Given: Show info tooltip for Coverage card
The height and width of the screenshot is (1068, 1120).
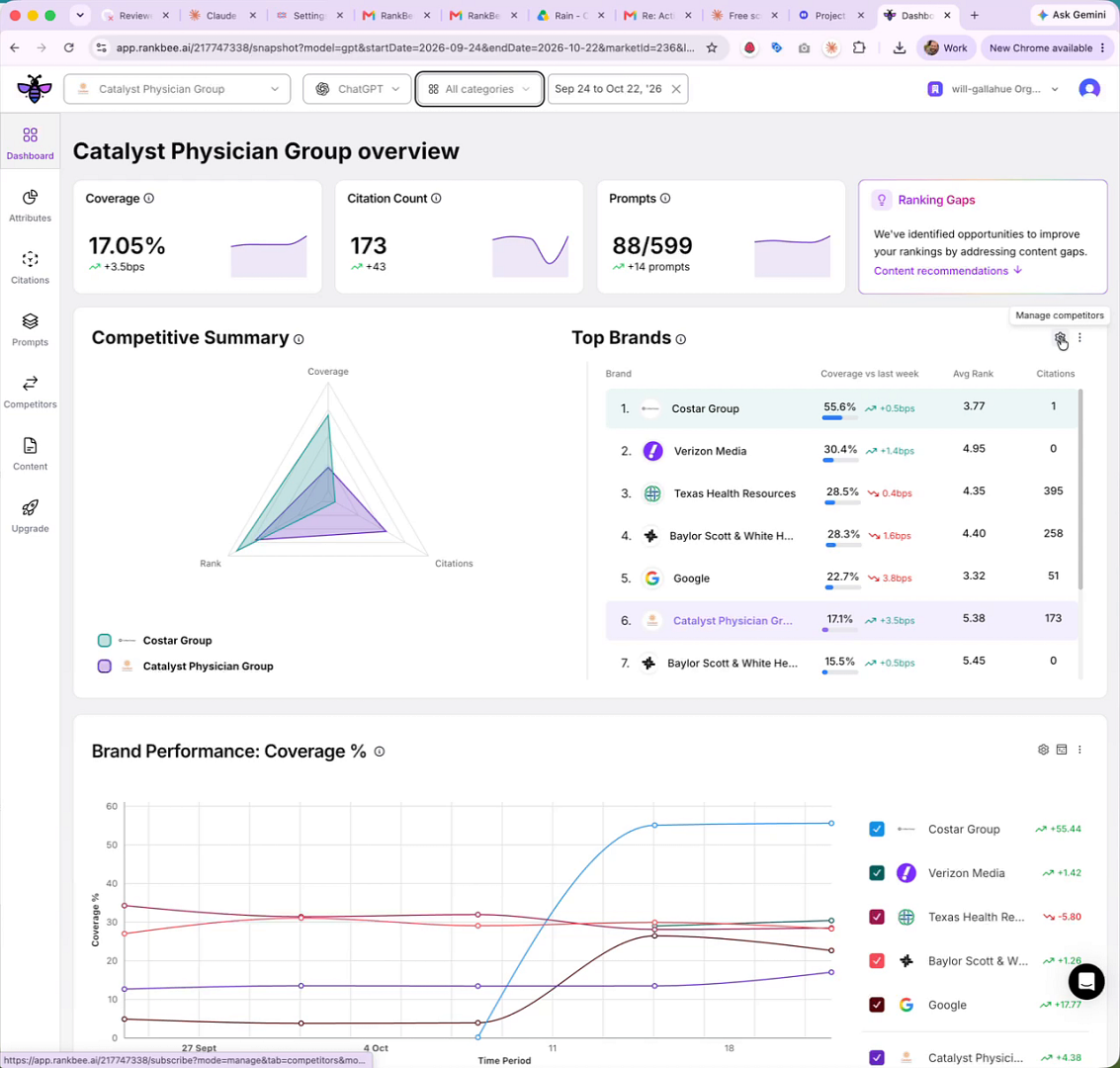Looking at the screenshot, I should pos(148,199).
